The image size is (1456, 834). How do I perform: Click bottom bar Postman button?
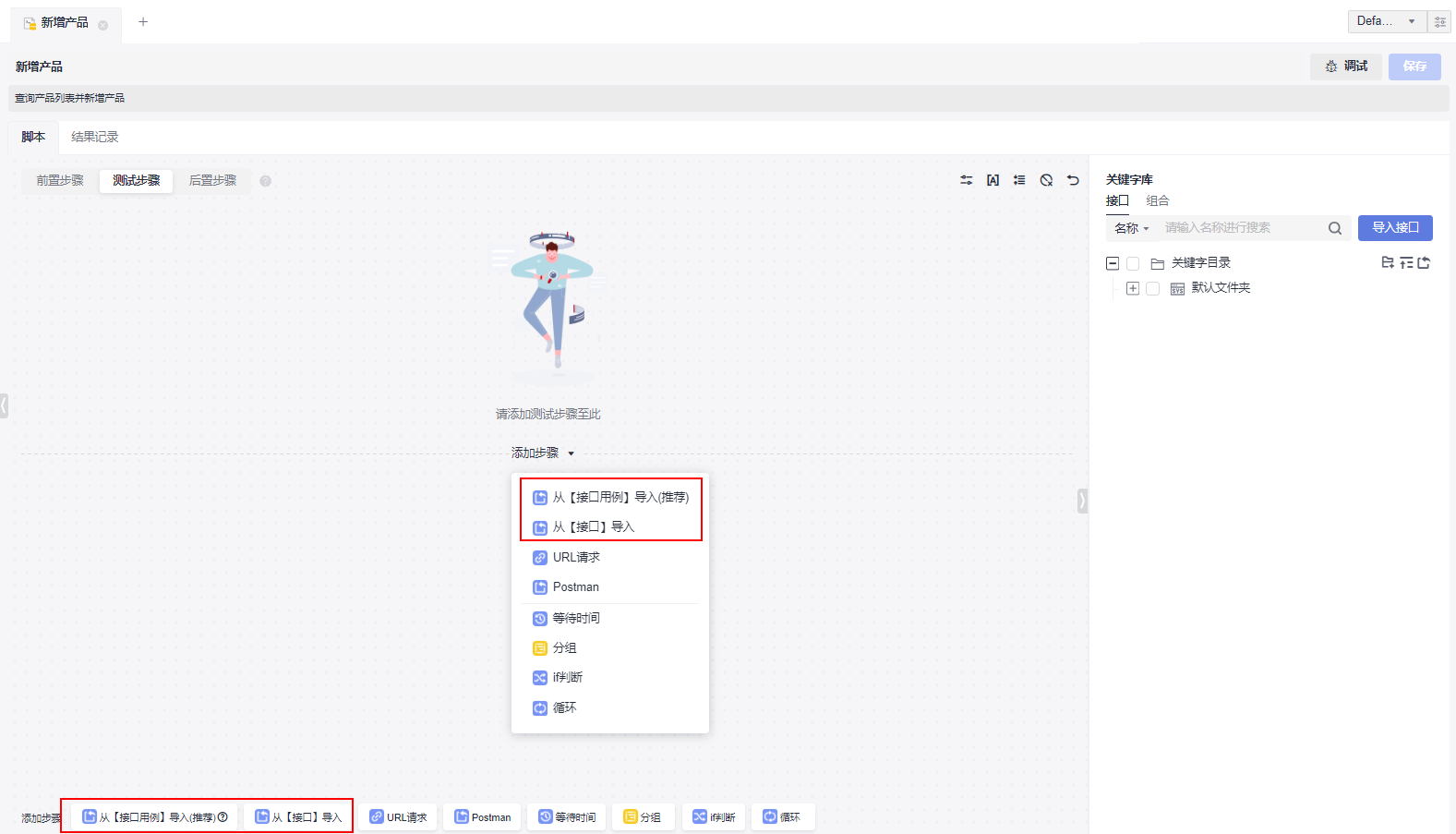[x=482, y=817]
